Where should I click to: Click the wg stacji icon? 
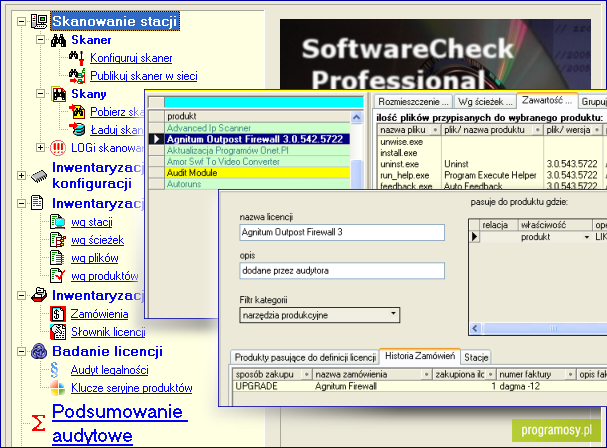pyautogui.click(x=58, y=222)
